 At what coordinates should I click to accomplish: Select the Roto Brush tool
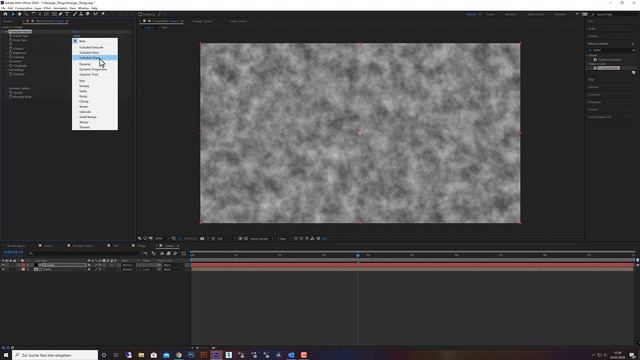[96, 14]
